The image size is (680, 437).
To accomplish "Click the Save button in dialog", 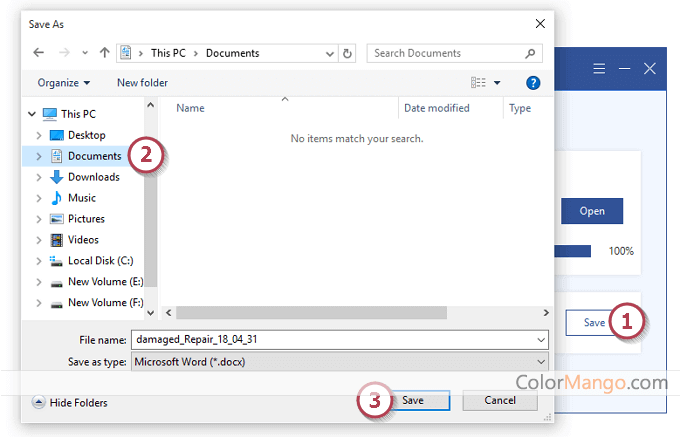I will pos(412,400).
